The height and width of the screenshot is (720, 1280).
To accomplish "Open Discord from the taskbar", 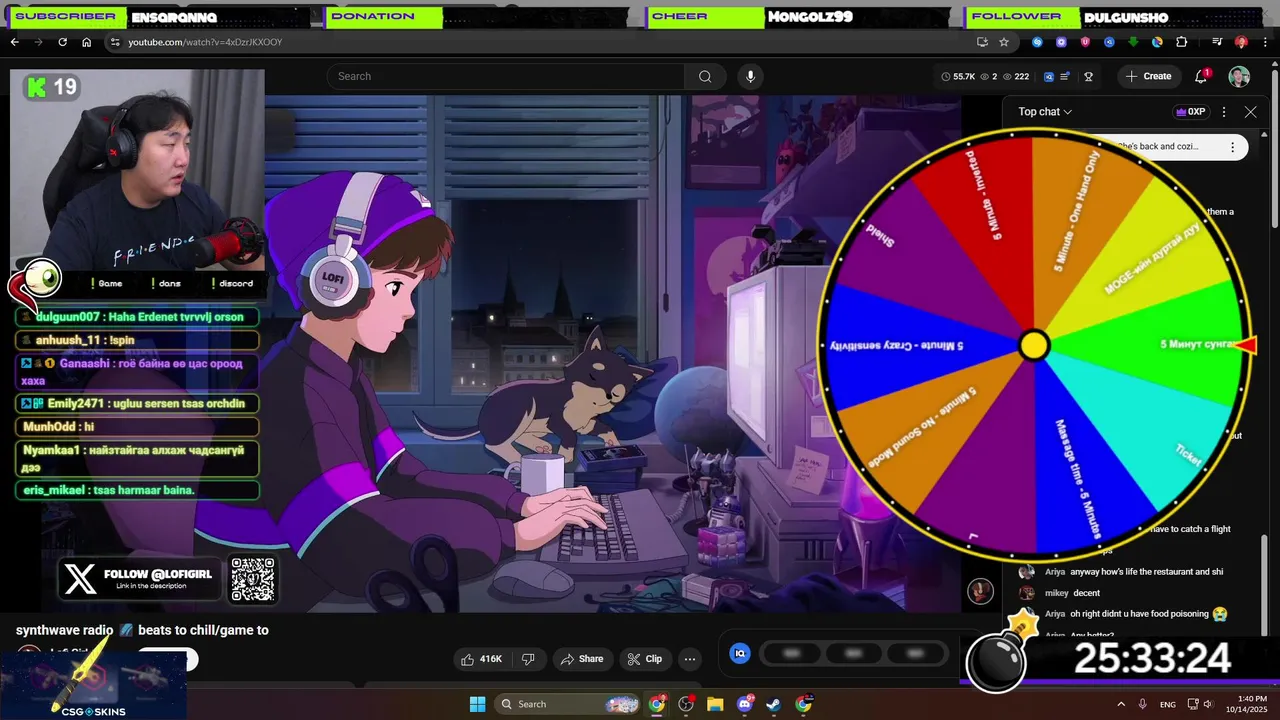I will (744, 704).
